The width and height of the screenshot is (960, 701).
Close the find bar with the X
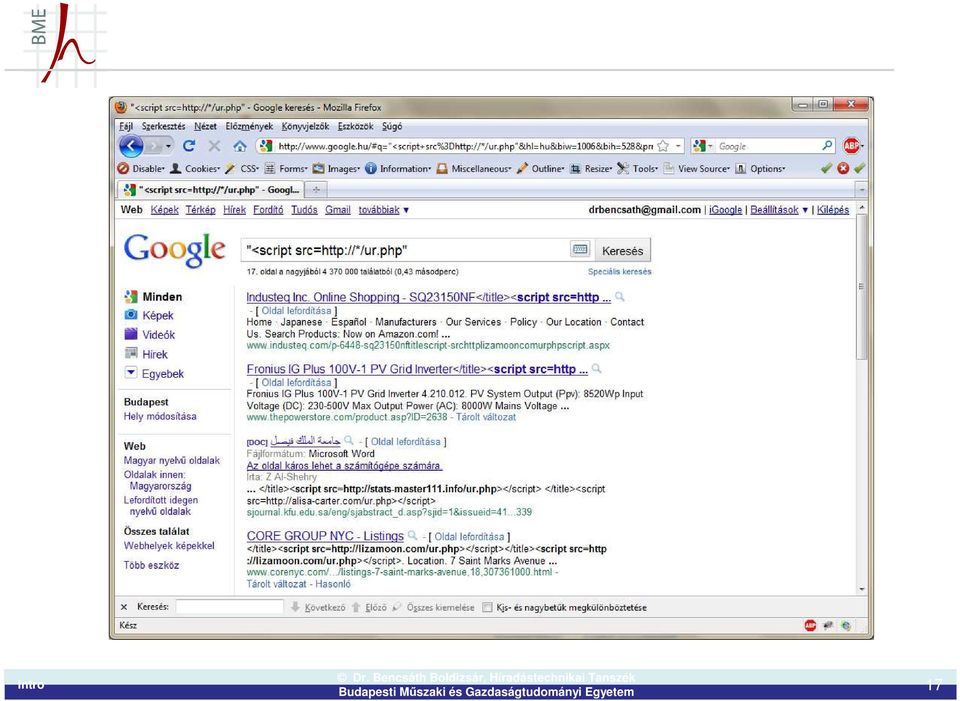(x=124, y=607)
